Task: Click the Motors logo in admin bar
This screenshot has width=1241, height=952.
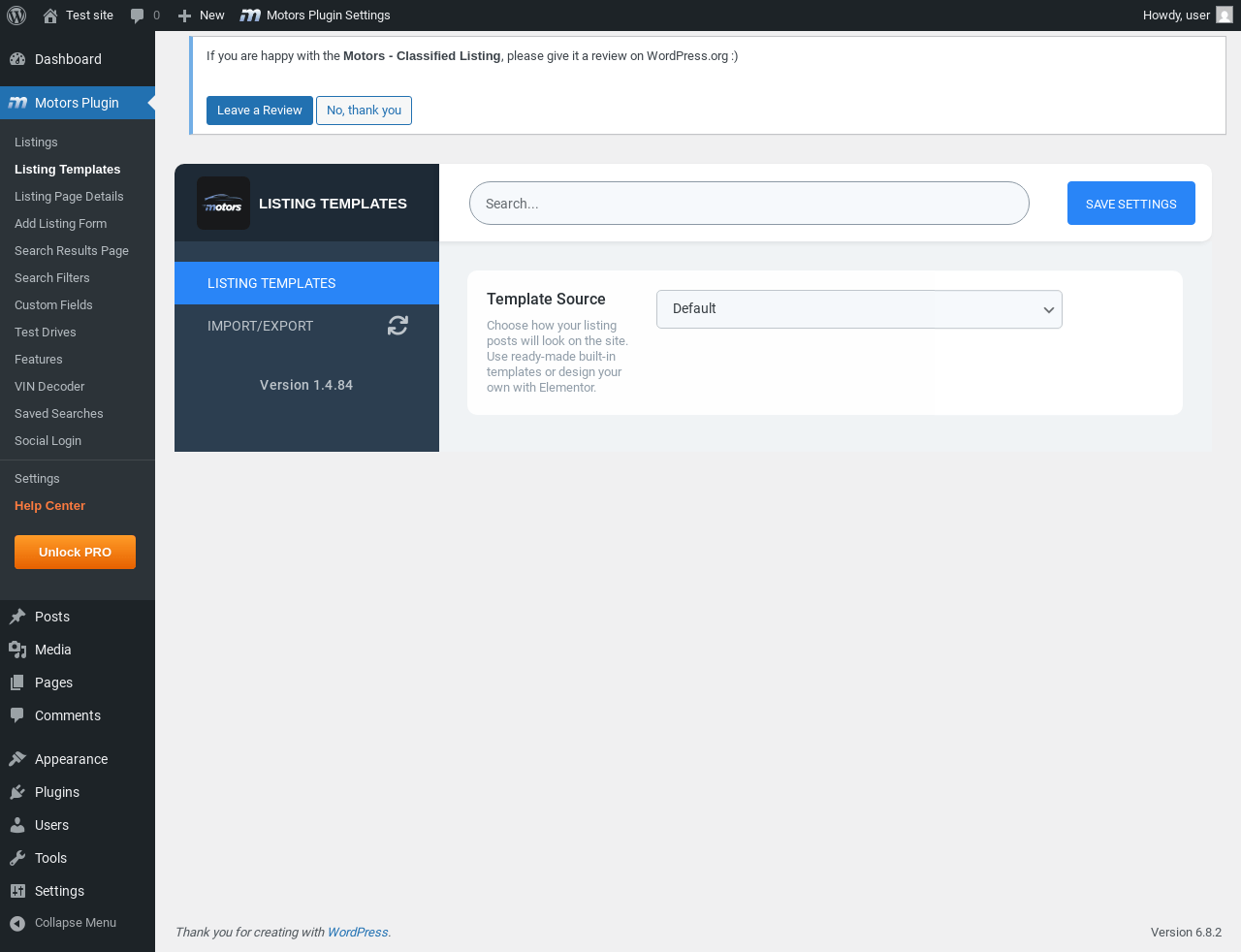Action: (250, 16)
